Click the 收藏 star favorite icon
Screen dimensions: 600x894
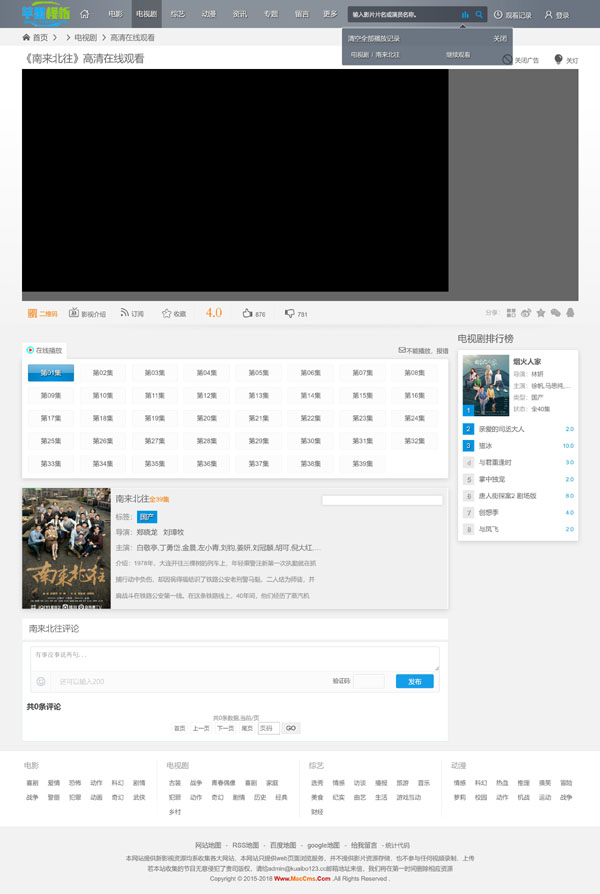pos(167,313)
